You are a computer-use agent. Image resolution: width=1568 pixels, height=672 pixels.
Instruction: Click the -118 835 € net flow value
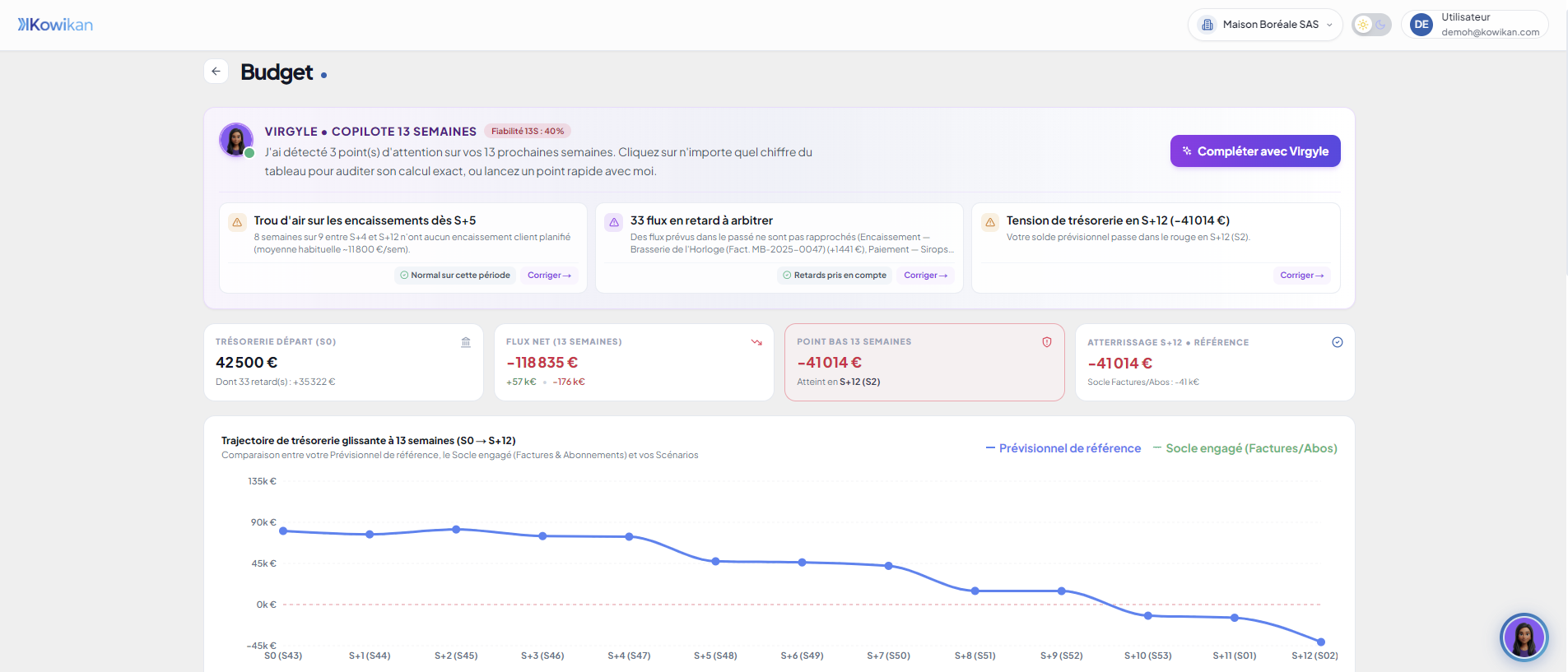click(542, 363)
